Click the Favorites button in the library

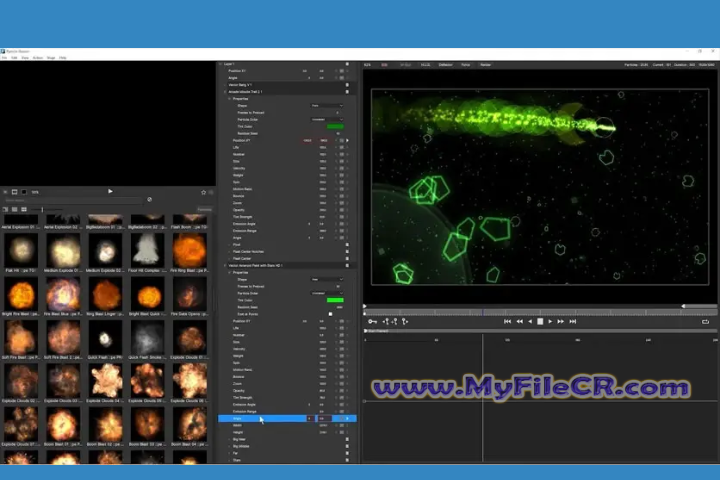tap(204, 209)
